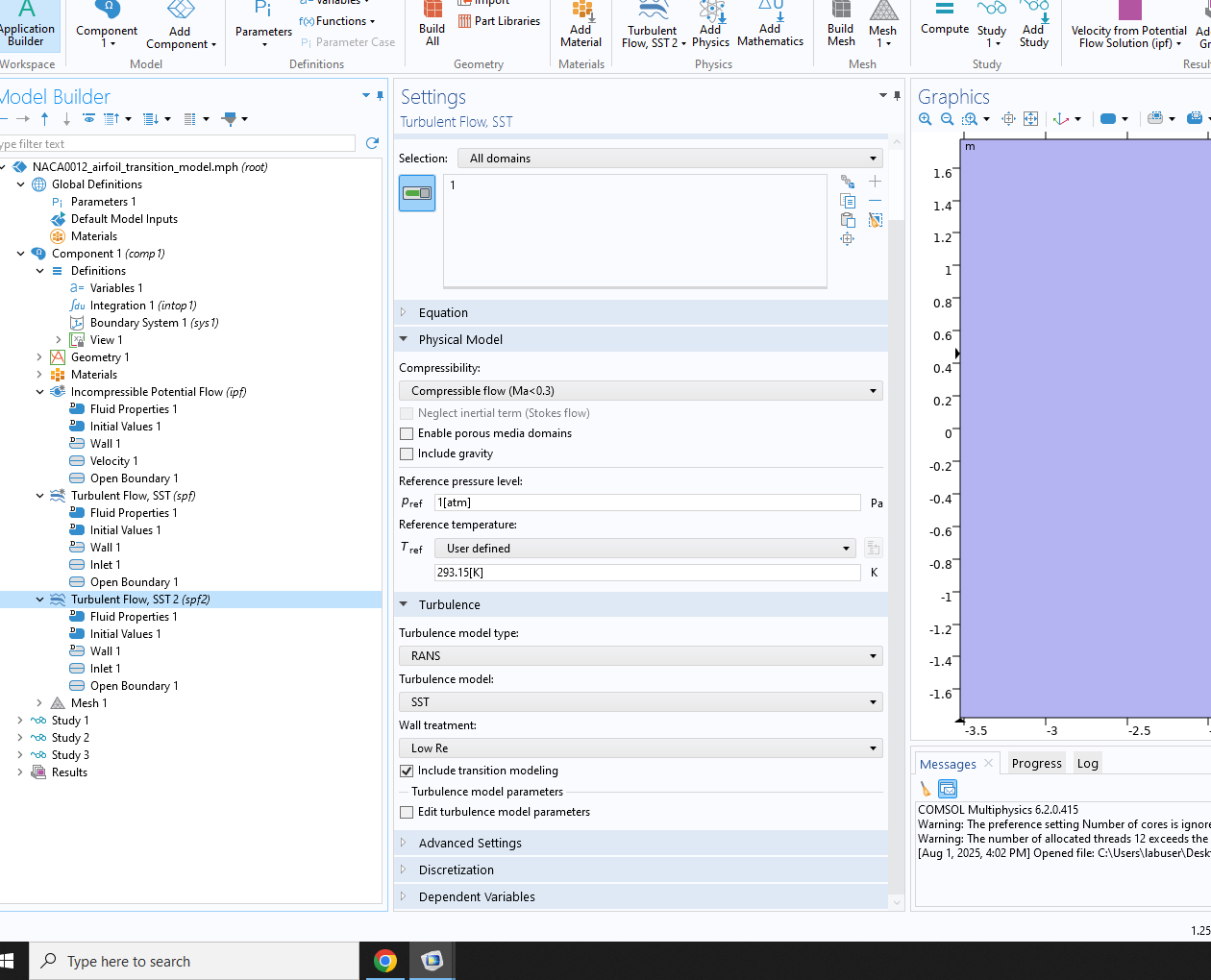The height and width of the screenshot is (980, 1211).
Task: Open the Compressibility dropdown
Action: pos(640,391)
